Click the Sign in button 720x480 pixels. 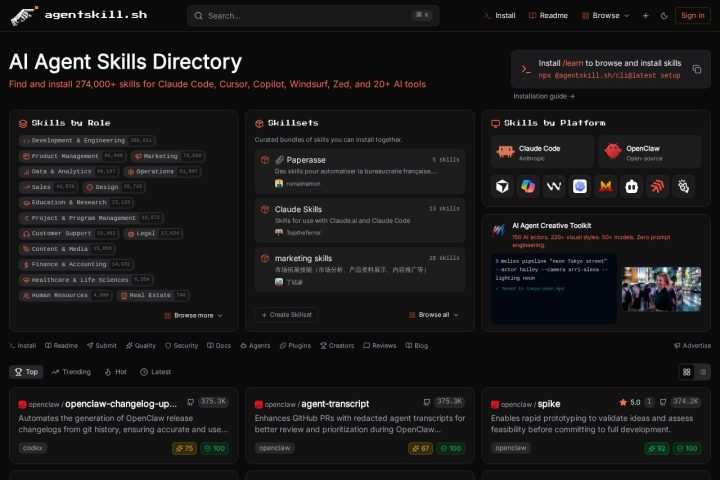click(692, 16)
